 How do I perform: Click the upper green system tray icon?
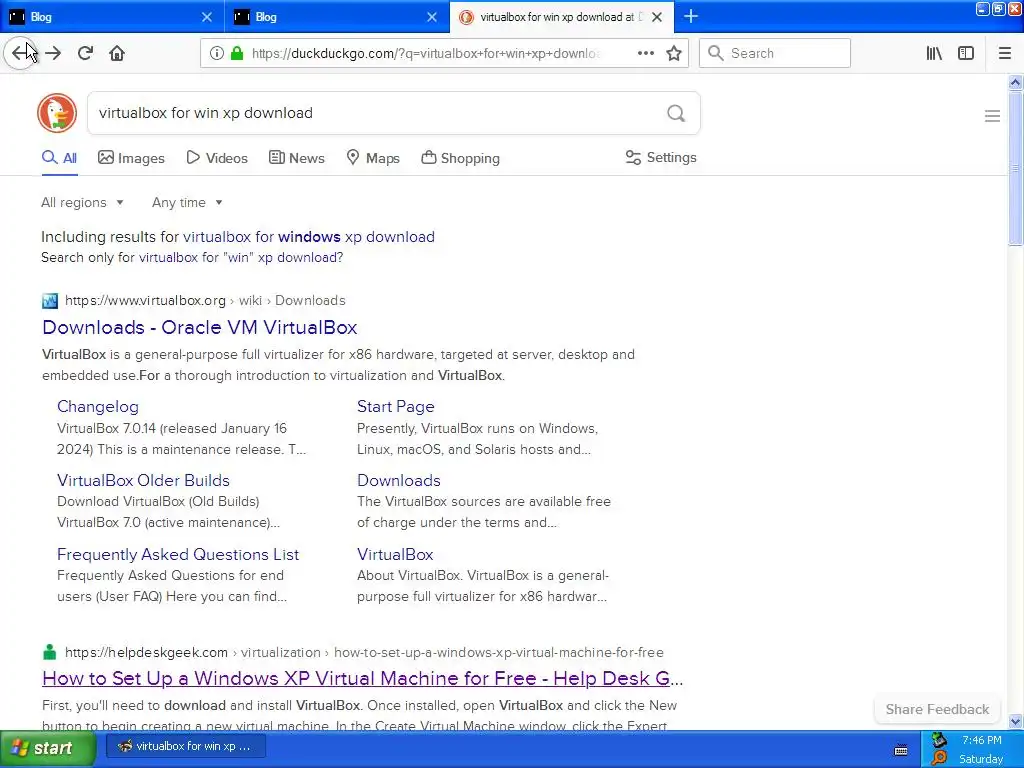(939, 740)
